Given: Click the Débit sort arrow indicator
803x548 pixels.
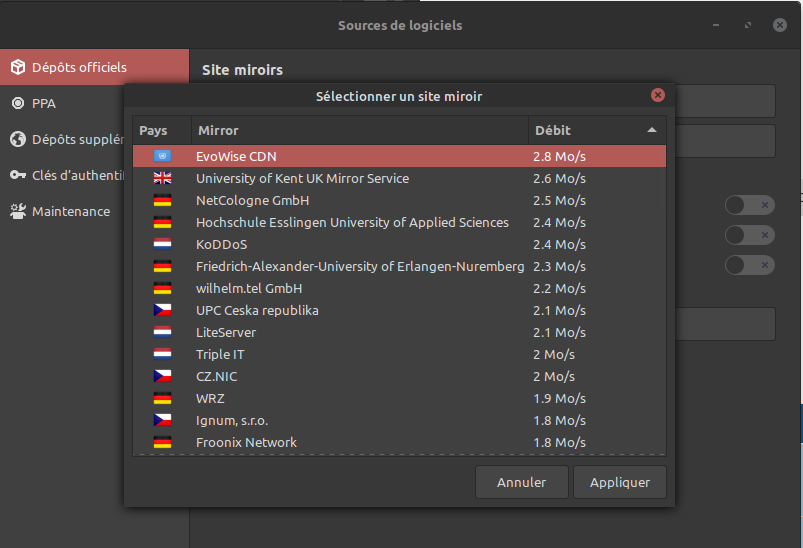Looking at the screenshot, I should (651, 130).
